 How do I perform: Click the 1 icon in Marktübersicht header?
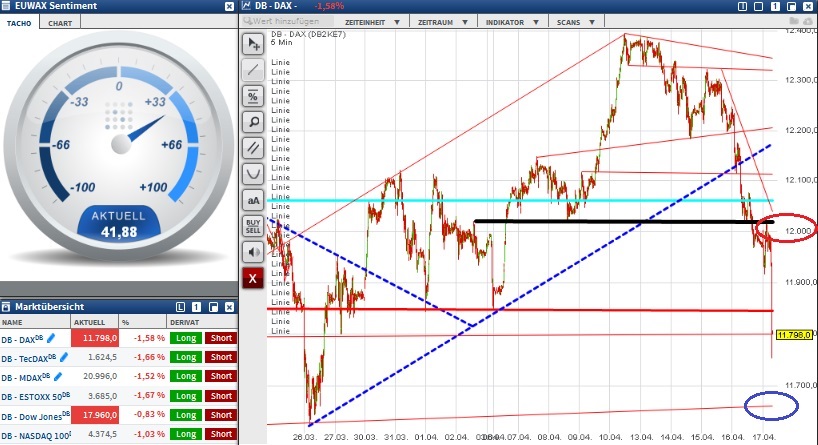197,307
